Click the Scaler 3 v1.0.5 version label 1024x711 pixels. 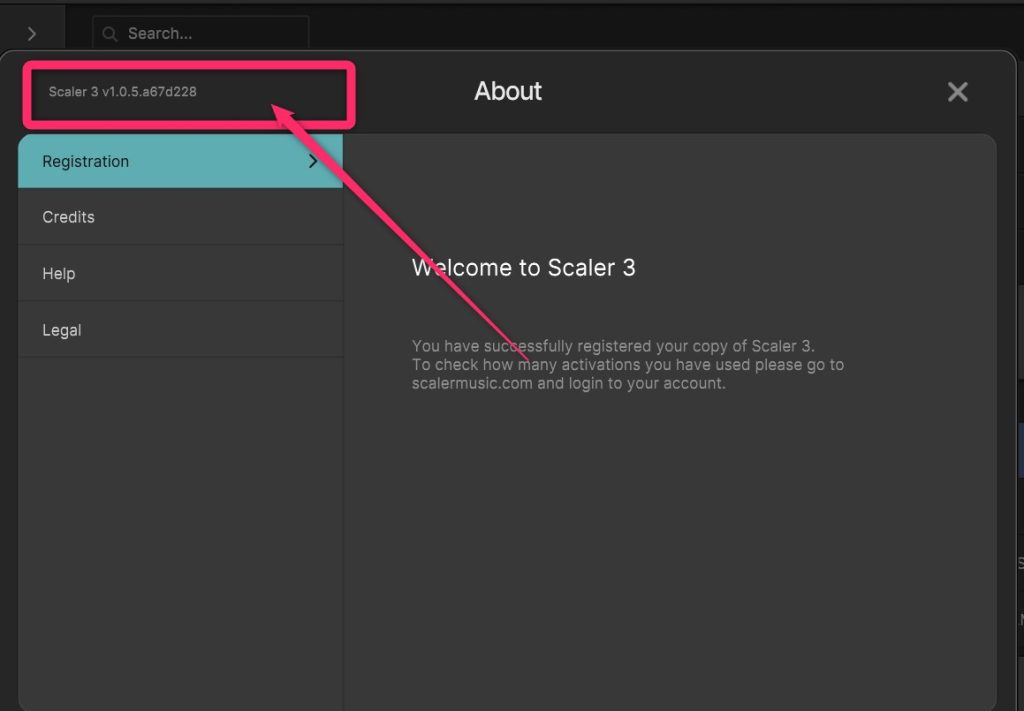[122, 92]
